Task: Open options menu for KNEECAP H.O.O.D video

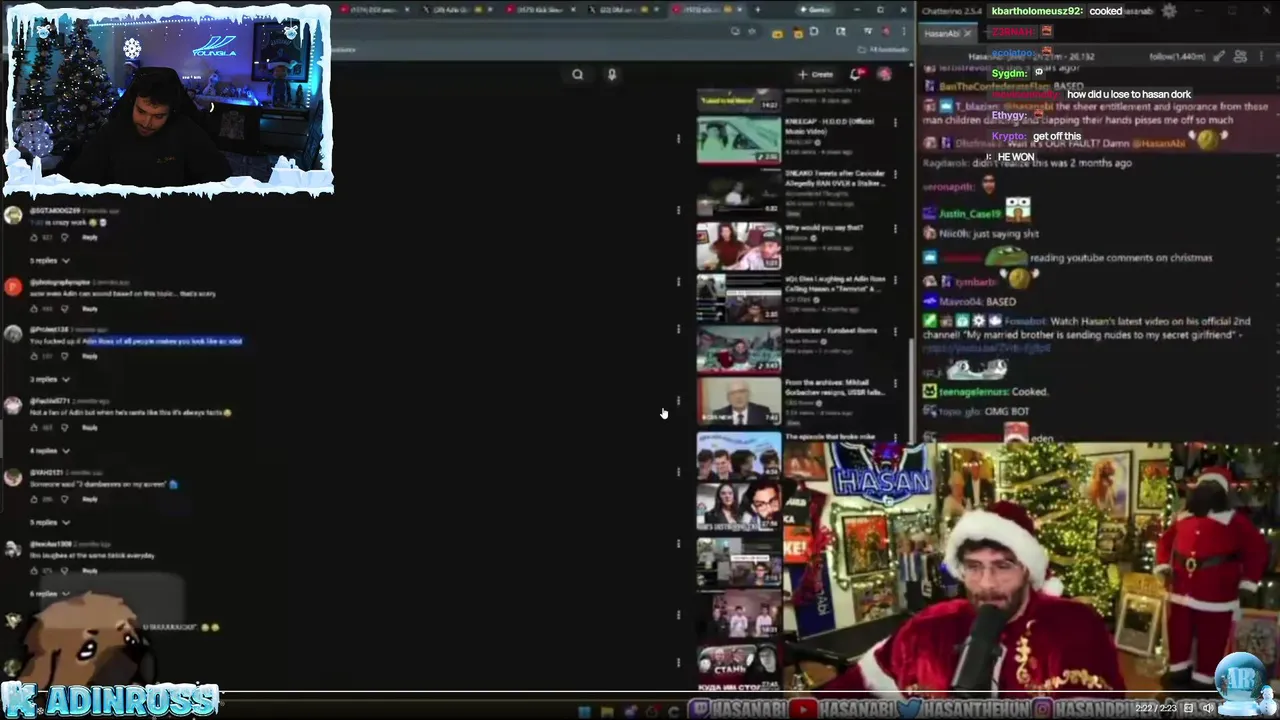Action: [x=895, y=123]
